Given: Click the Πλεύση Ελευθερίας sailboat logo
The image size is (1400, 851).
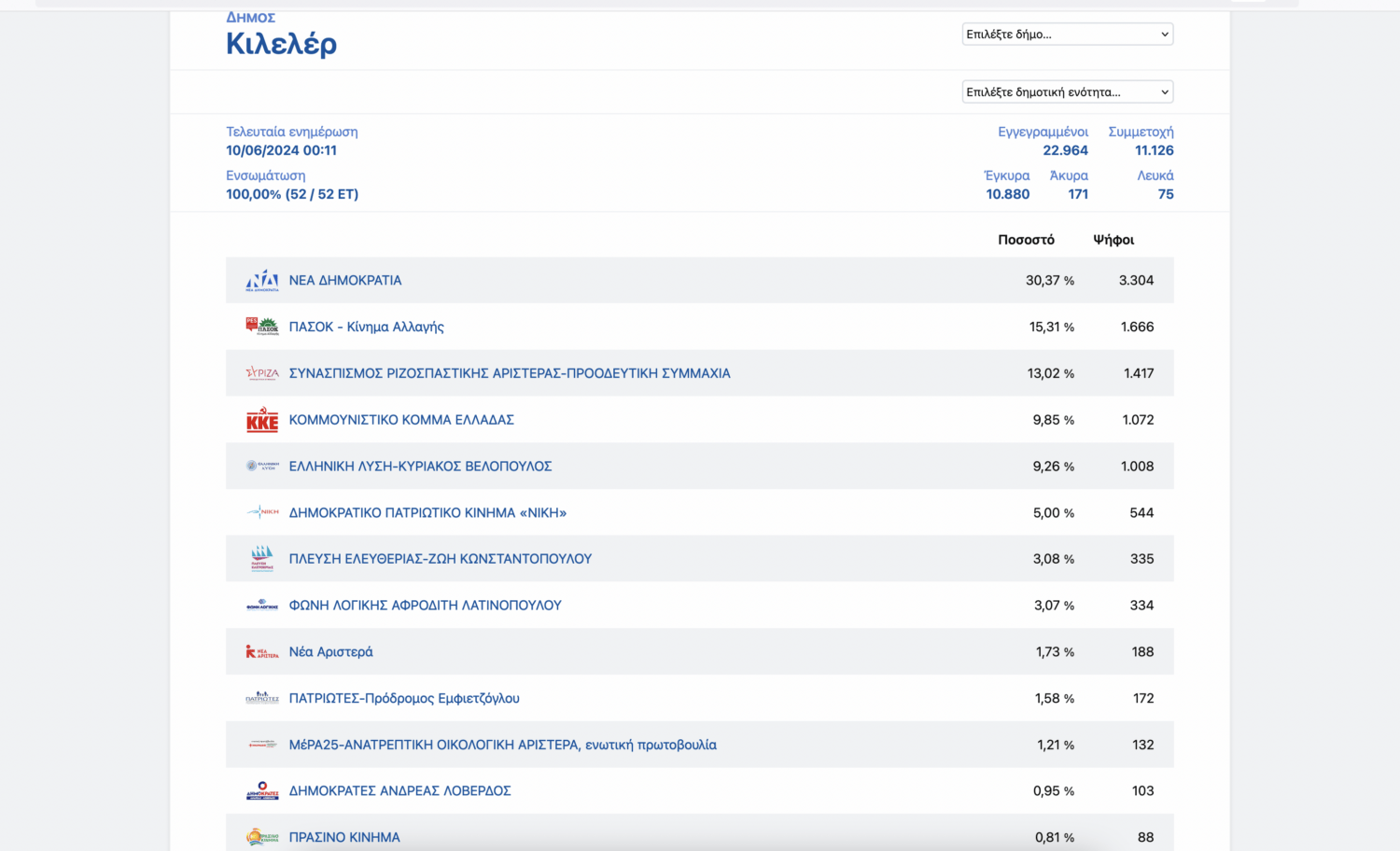Looking at the screenshot, I should [x=262, y=559].
